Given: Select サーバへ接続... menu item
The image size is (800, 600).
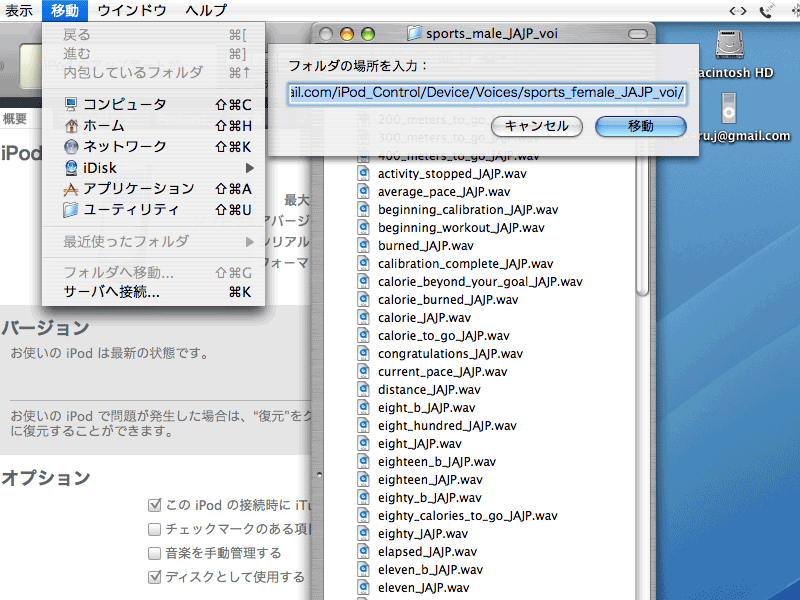Looking at the screenshot, I should 153,292.
